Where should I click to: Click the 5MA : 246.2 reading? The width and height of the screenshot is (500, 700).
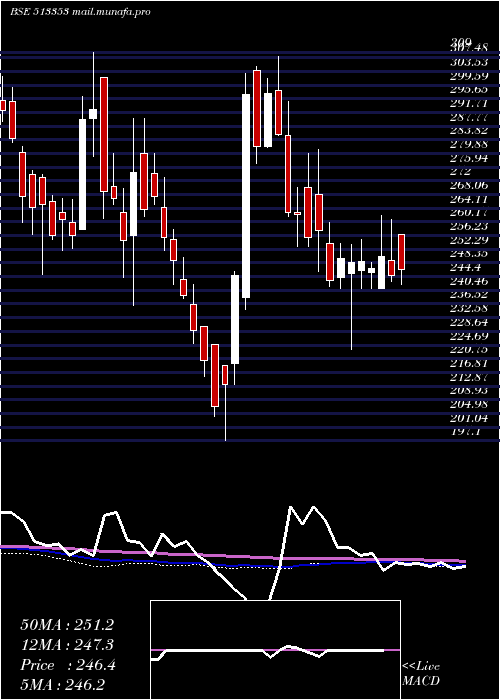[62, 685]
